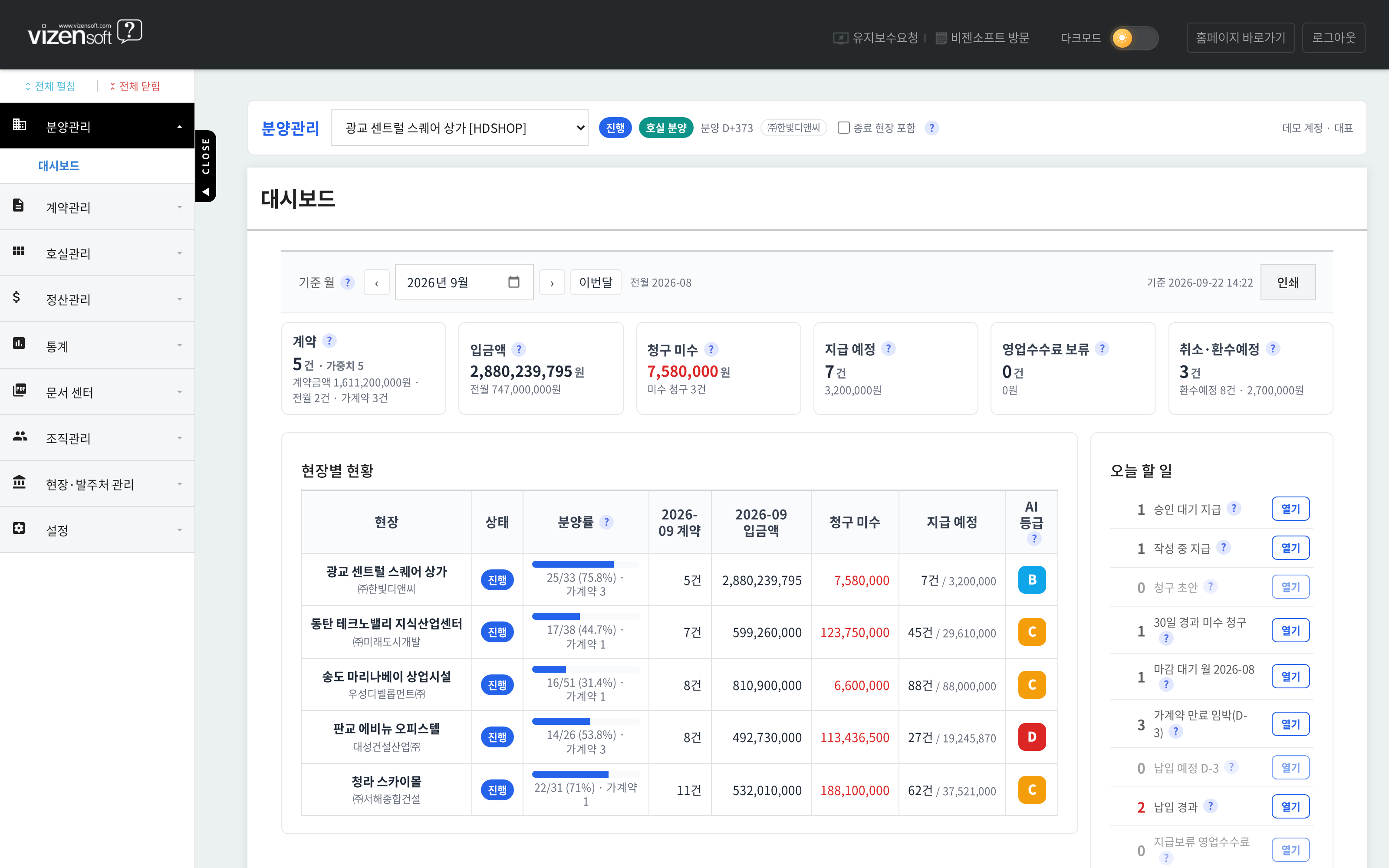Viewport: 1389px width, 868px height.
Task: Click the vizensoft logo
Action: (85, 33)
